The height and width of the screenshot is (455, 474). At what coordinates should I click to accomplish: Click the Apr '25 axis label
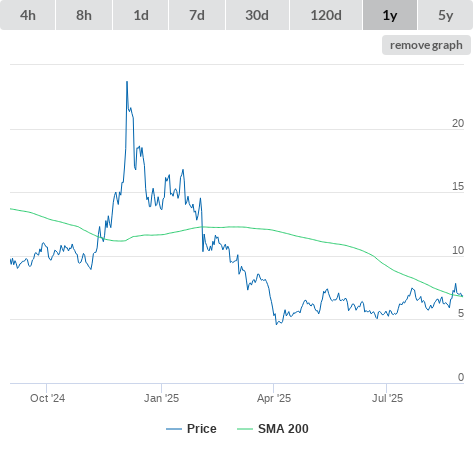click(x=274, y=398)
